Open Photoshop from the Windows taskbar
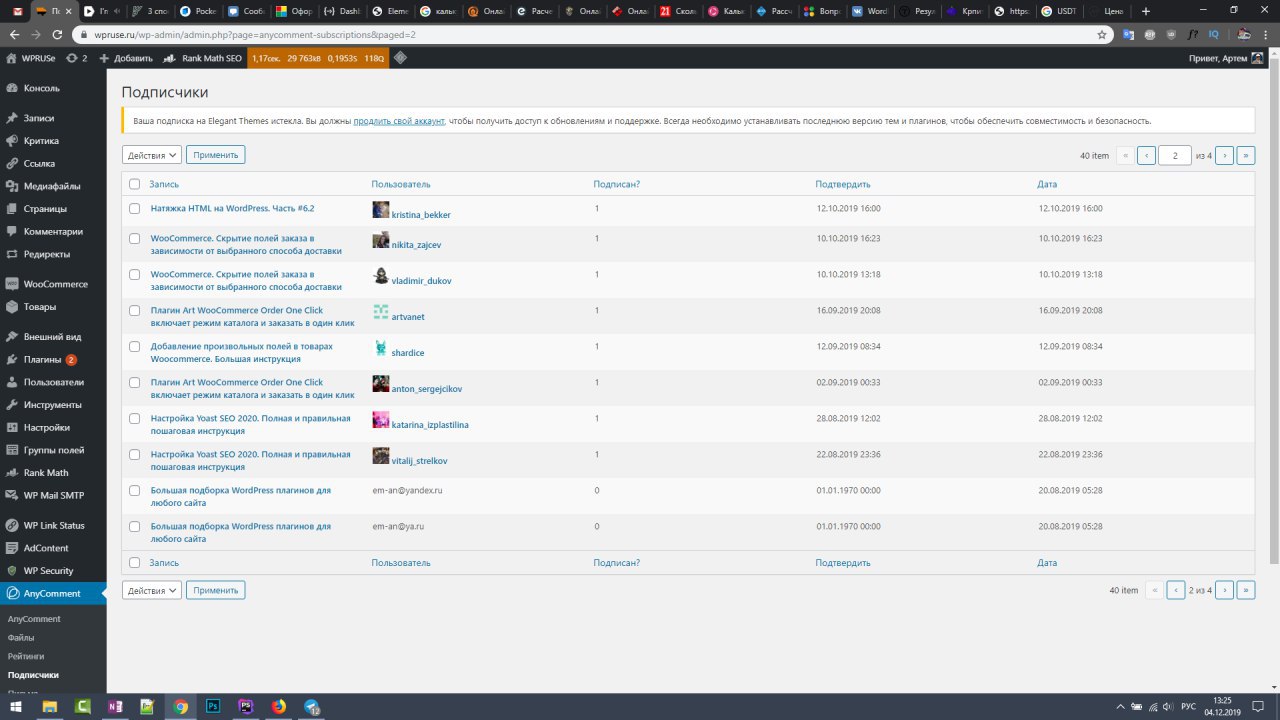 [x=213, y=706]
